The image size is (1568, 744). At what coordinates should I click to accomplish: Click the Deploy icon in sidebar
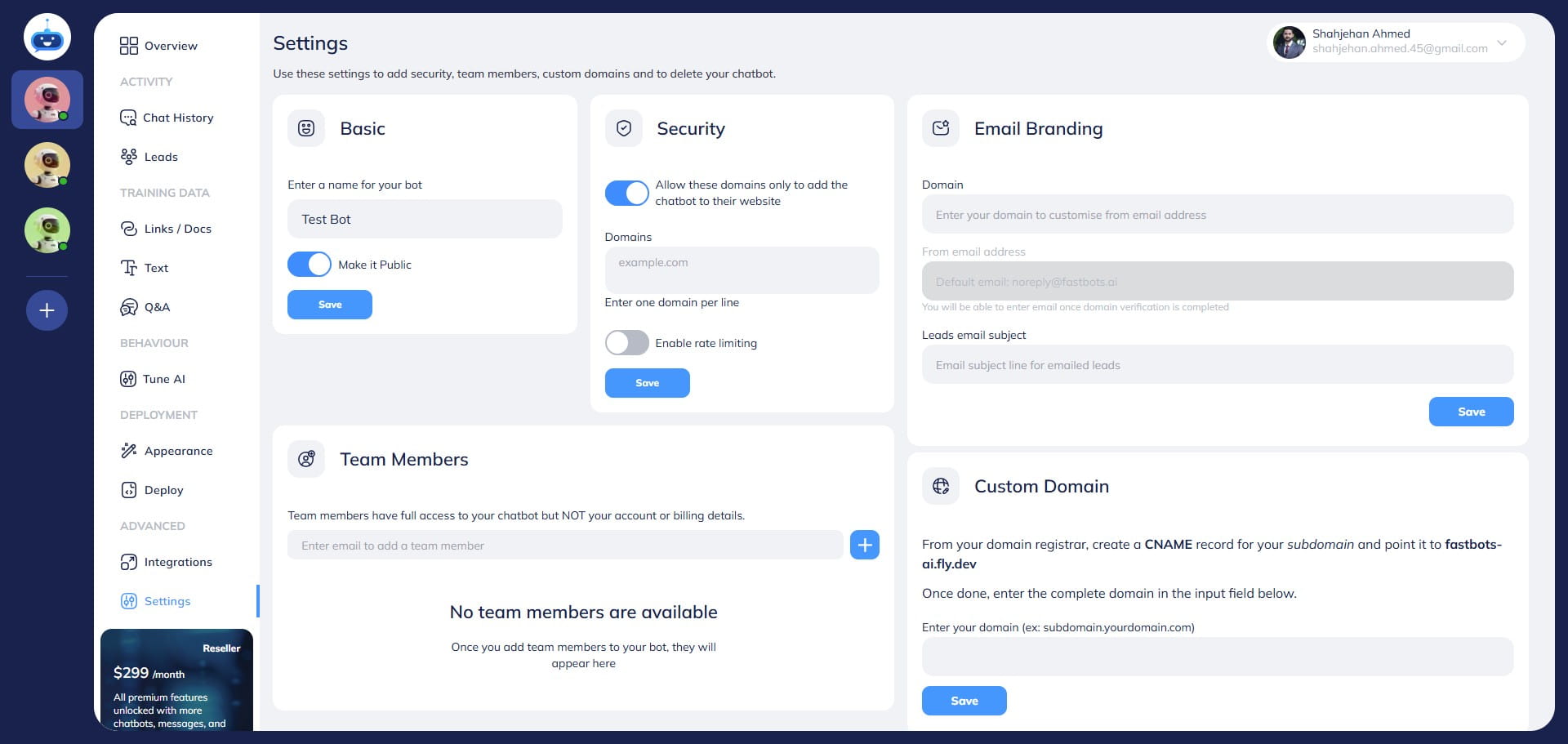129,490
